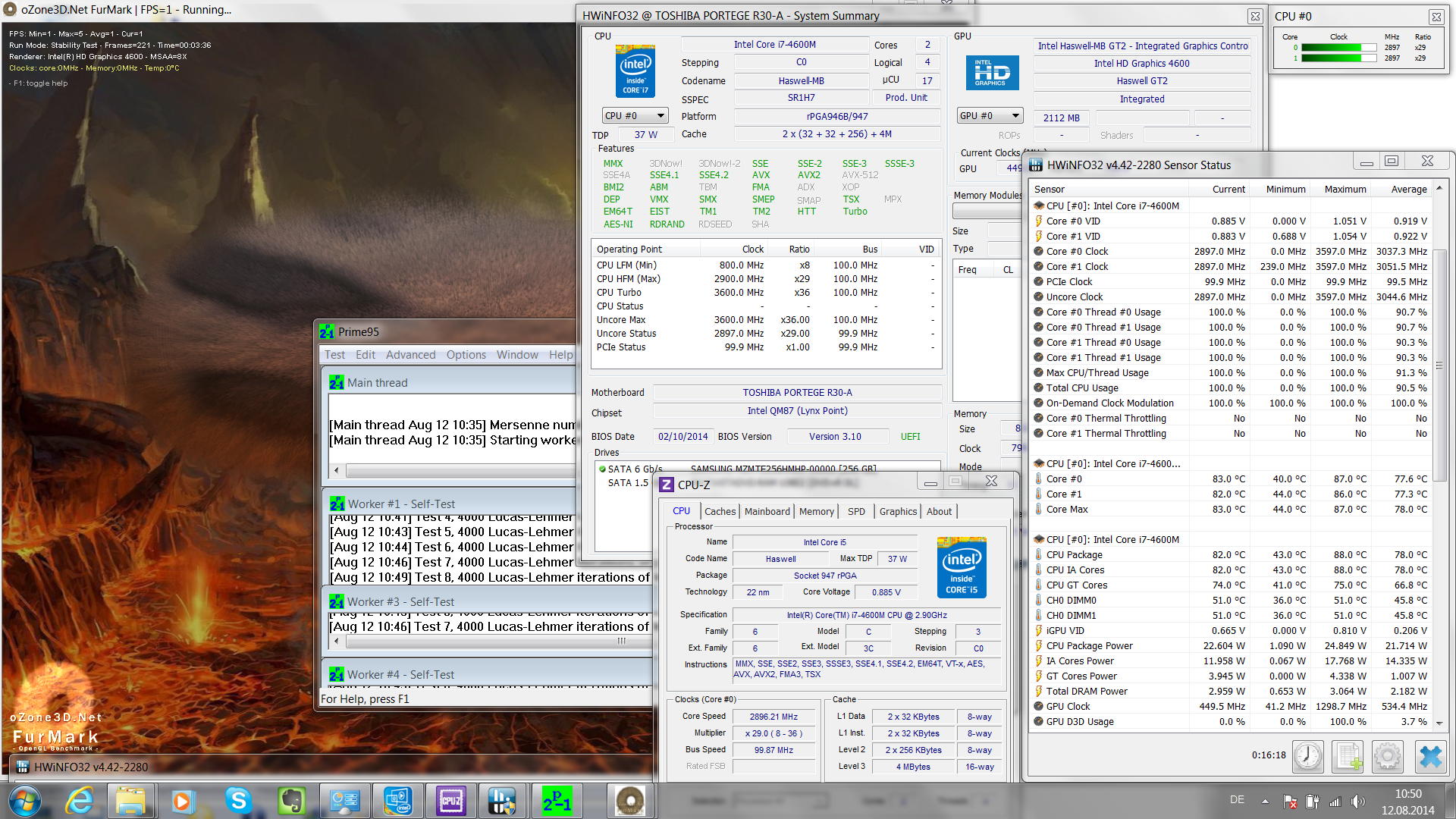Select the Core #0 Clock sensor row
The height and width of the screenshot is (819, 1456).
tap(1230, 251)
